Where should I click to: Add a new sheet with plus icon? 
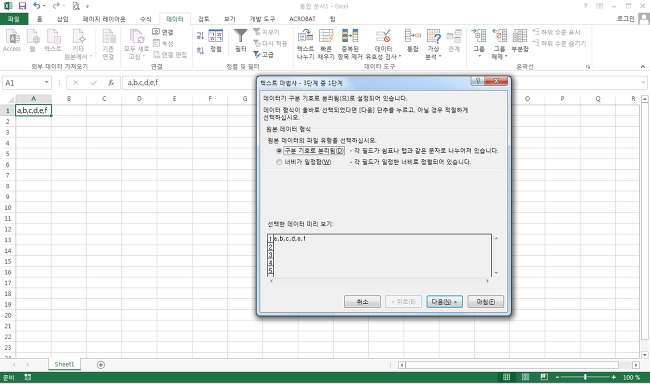(101, 365)
